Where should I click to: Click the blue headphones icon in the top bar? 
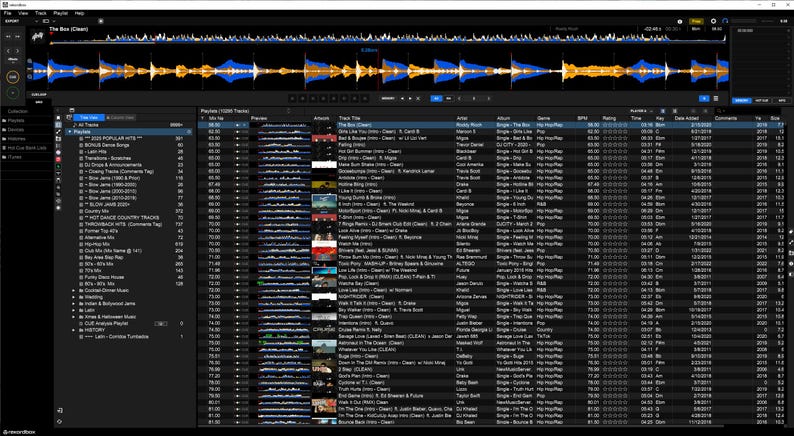click(725, 21)
